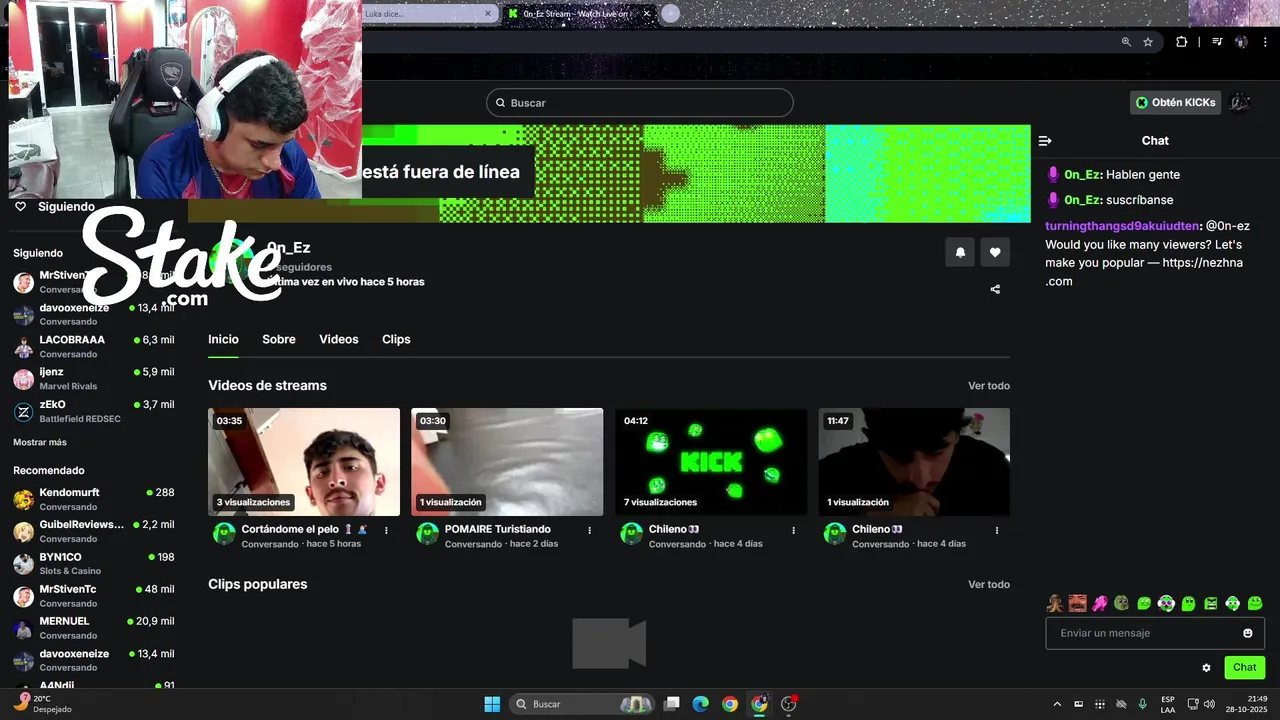This screenshot has width=1280, height=720.
Task: Open the Cortándome el pelo video thumbnail
Action: 304,462
